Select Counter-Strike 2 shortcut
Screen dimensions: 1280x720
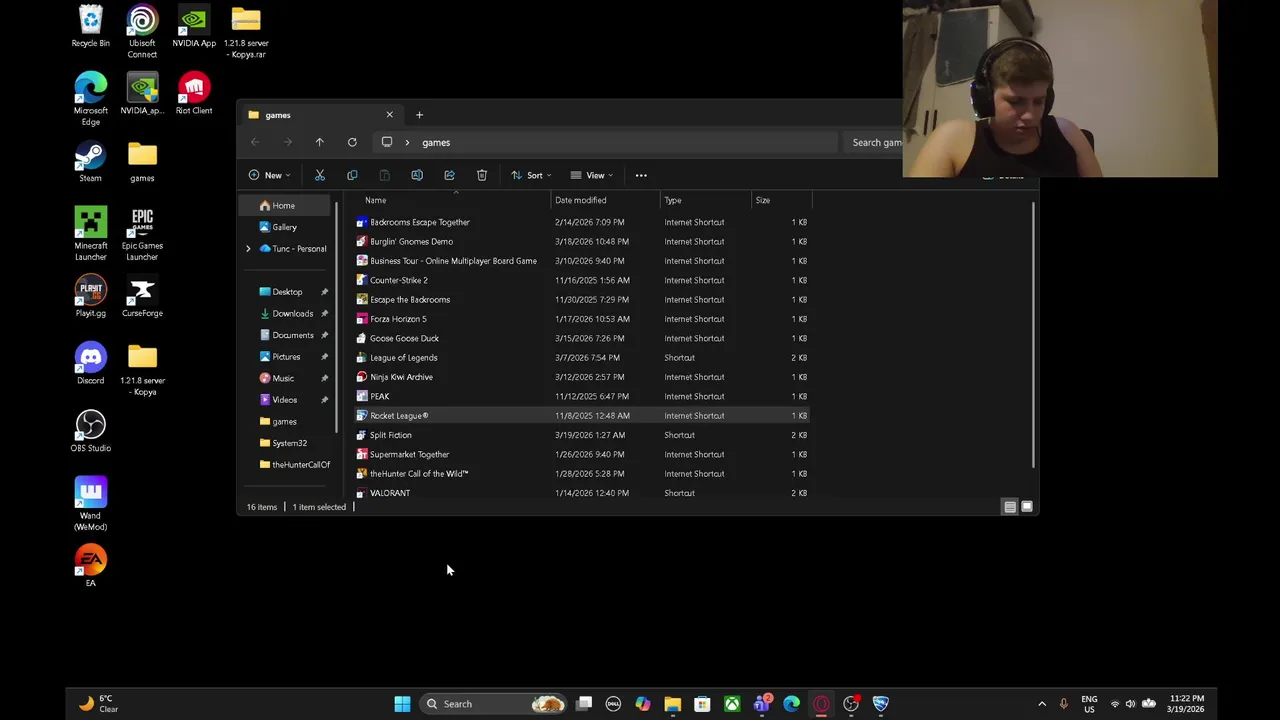pos(582,280)
